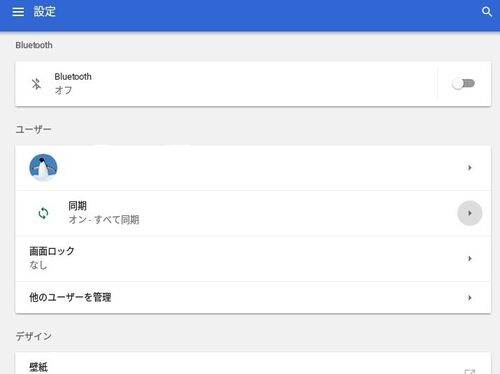
Task: Click the Bluetooth row label
Action: click(73, 77)
